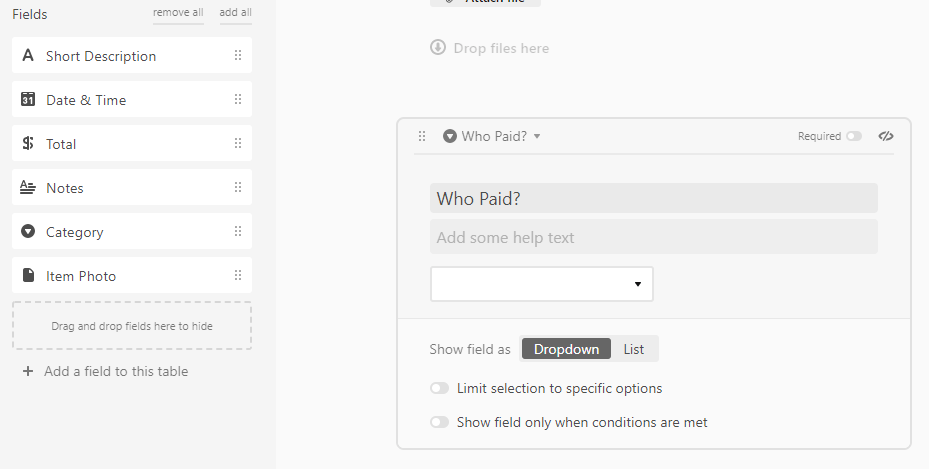Click the code icon beside the Required toggle
929x469 pixels.
point(886,136)
